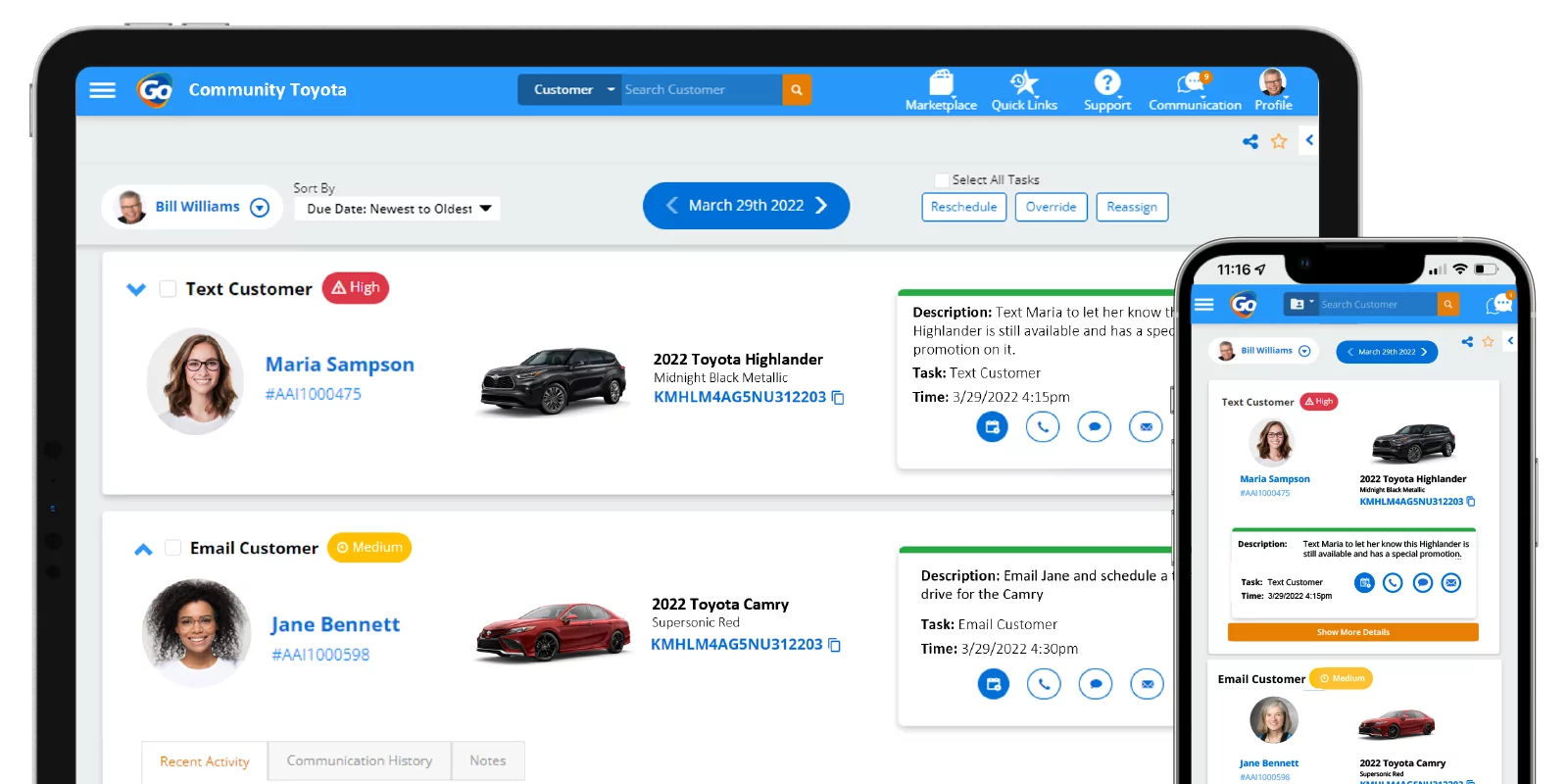
Task: Go to previous day before March 29th
Action: [x=671, y=205]
